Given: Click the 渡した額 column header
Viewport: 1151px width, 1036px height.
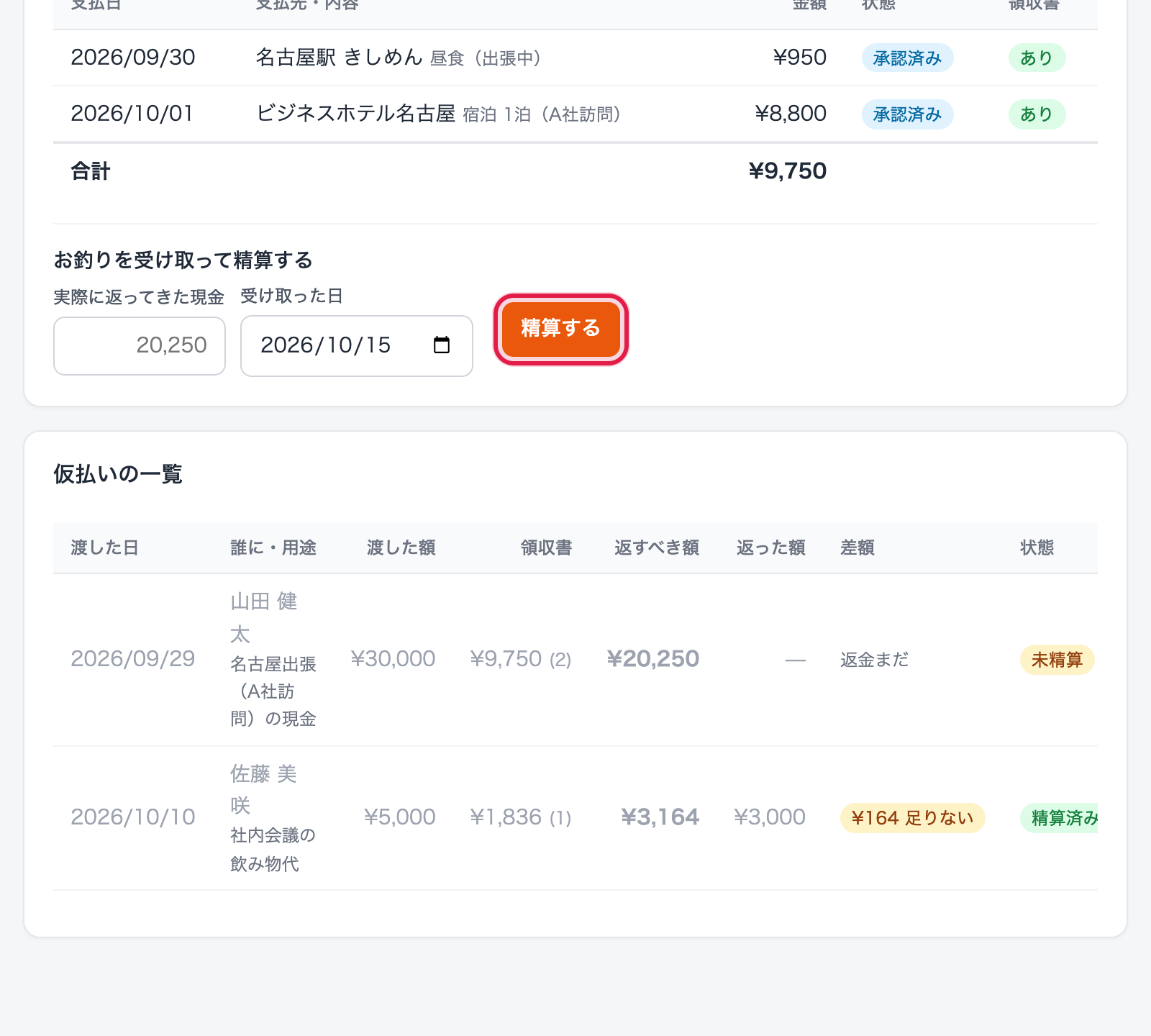Looking at the screenshot, I should click(401, 548).
